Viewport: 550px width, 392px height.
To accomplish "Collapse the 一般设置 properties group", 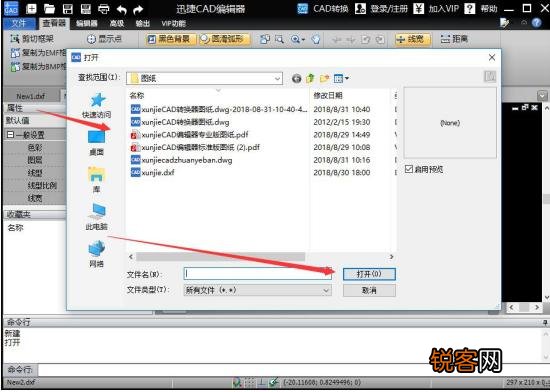I will [11, 135].
